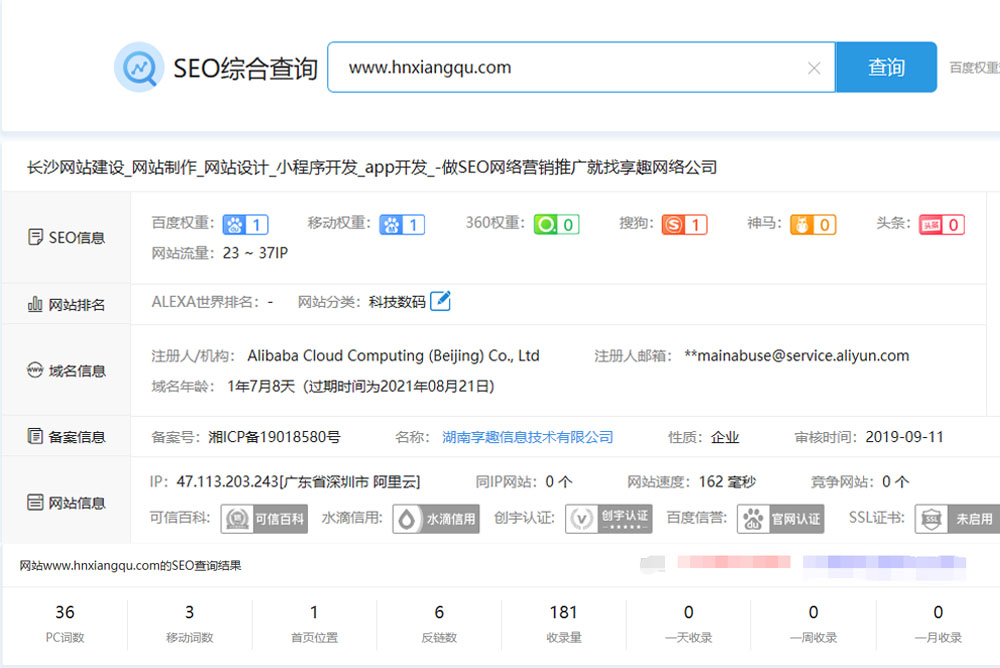Click the 湘ICP备19018580号 record number
1000x668 pixels.
tap(274, 437)
